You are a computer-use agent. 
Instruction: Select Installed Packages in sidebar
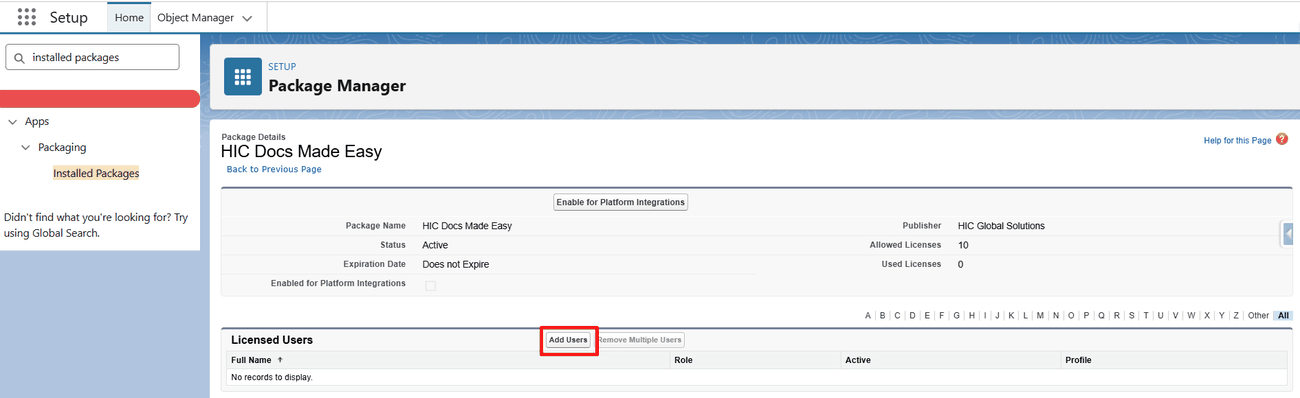(x=96, y=173)
